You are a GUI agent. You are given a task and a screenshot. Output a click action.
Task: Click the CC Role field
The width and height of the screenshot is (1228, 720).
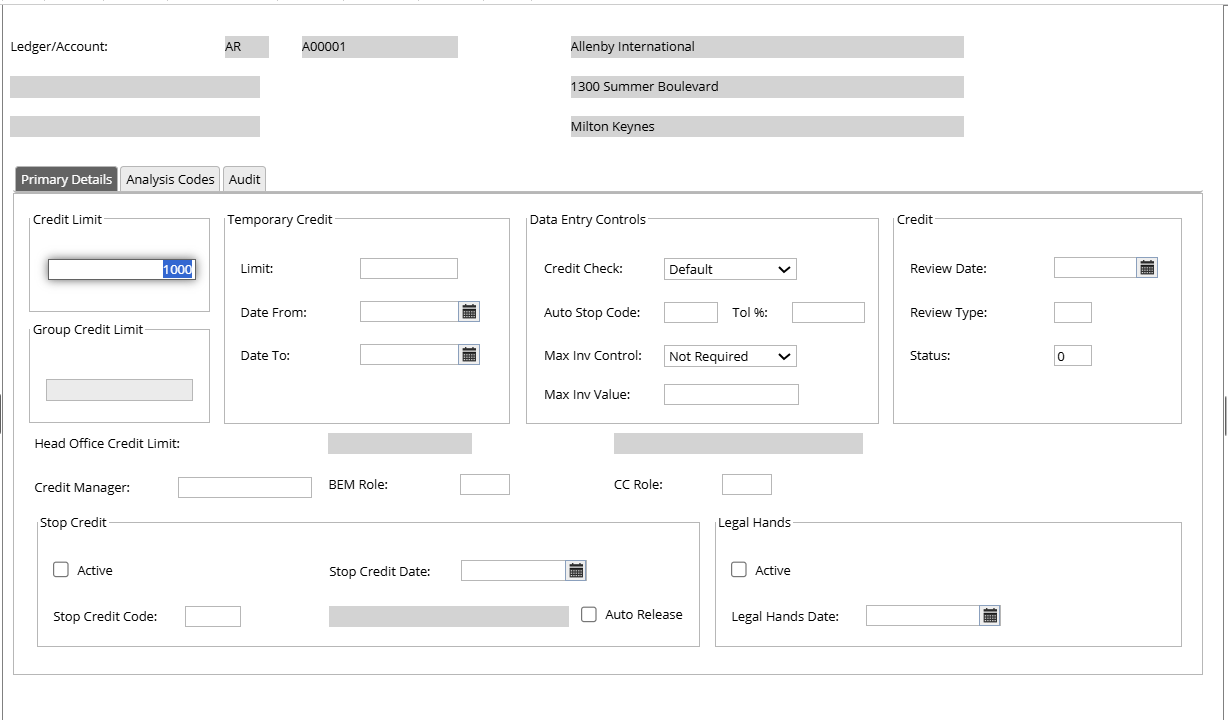[747, 484]
